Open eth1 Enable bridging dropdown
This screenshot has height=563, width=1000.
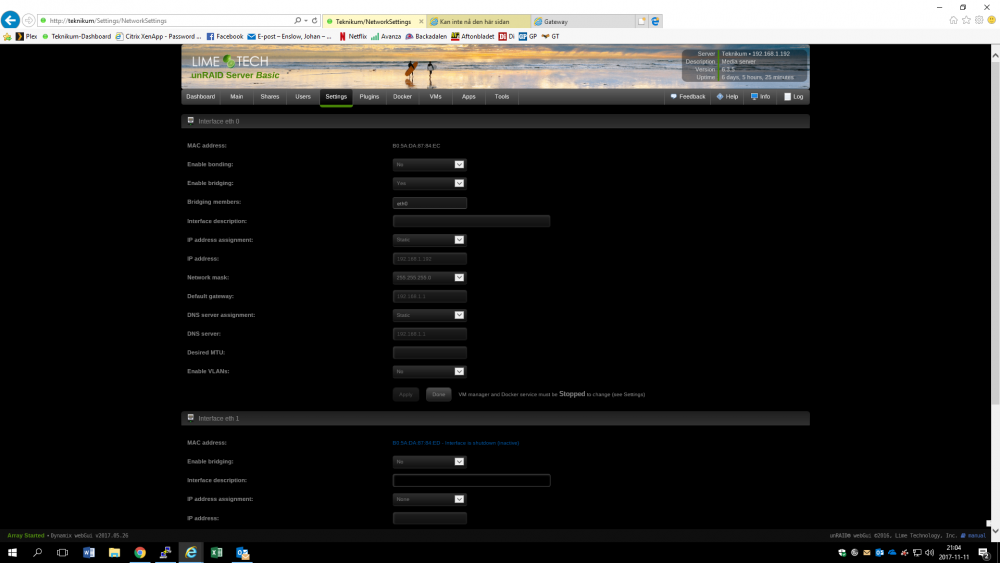click(x=429, y=462)
